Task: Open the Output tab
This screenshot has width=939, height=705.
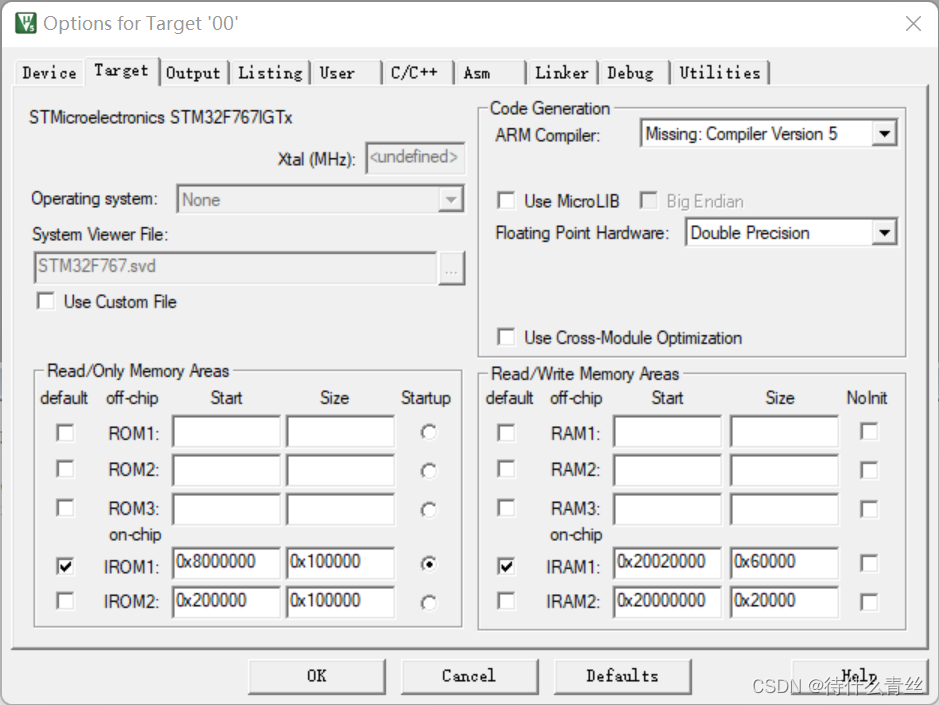Action: tap(193, 73)
